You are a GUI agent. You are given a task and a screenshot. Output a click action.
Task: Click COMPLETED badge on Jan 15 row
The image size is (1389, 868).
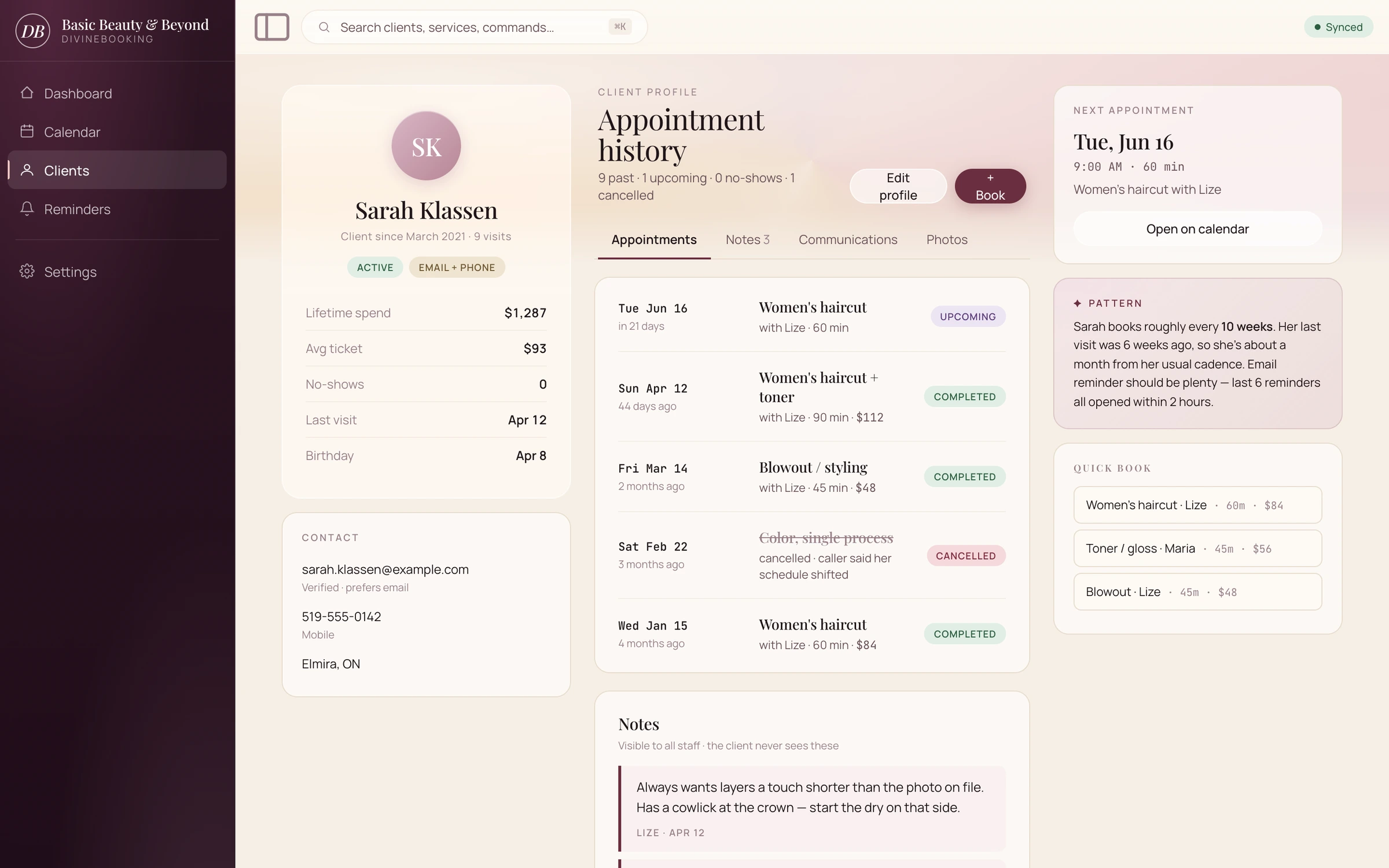click(965, 634)
